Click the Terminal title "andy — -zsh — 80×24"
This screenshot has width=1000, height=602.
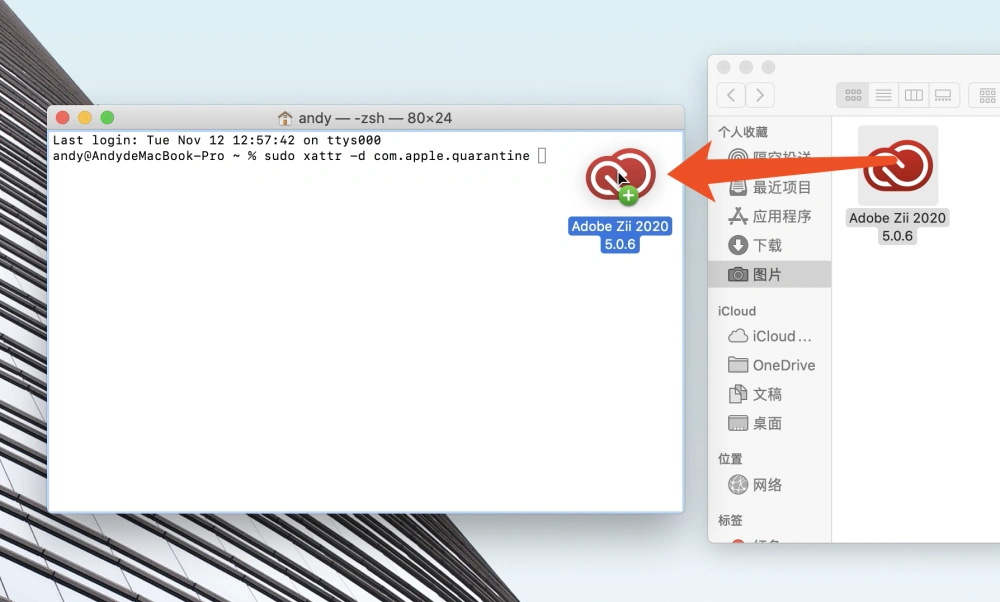[x=375, y=118]
